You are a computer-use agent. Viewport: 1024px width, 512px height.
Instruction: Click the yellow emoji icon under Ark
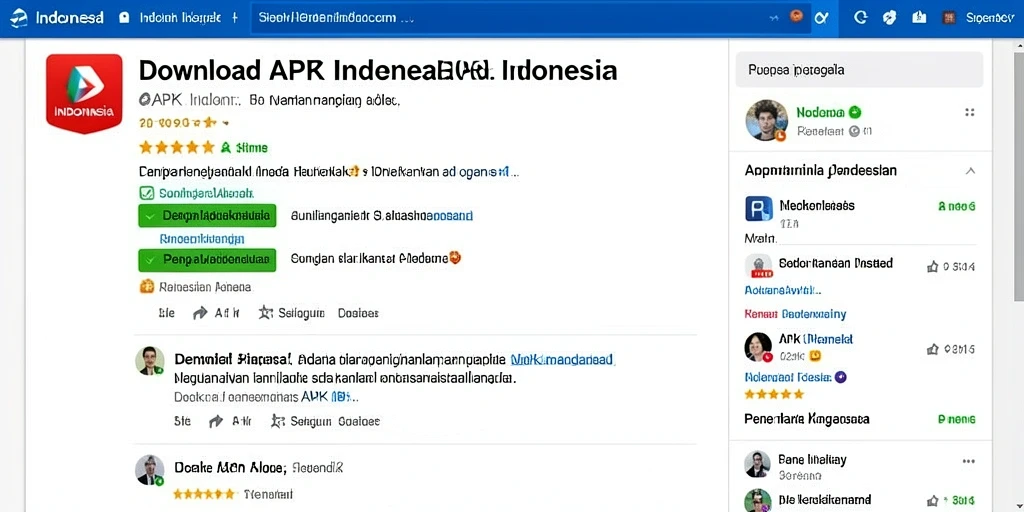click(x=815, y=356)
